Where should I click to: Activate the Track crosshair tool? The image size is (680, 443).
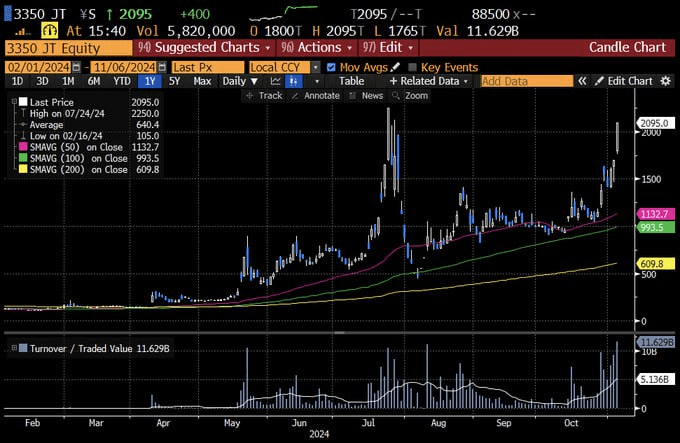(x=265, y=95)
